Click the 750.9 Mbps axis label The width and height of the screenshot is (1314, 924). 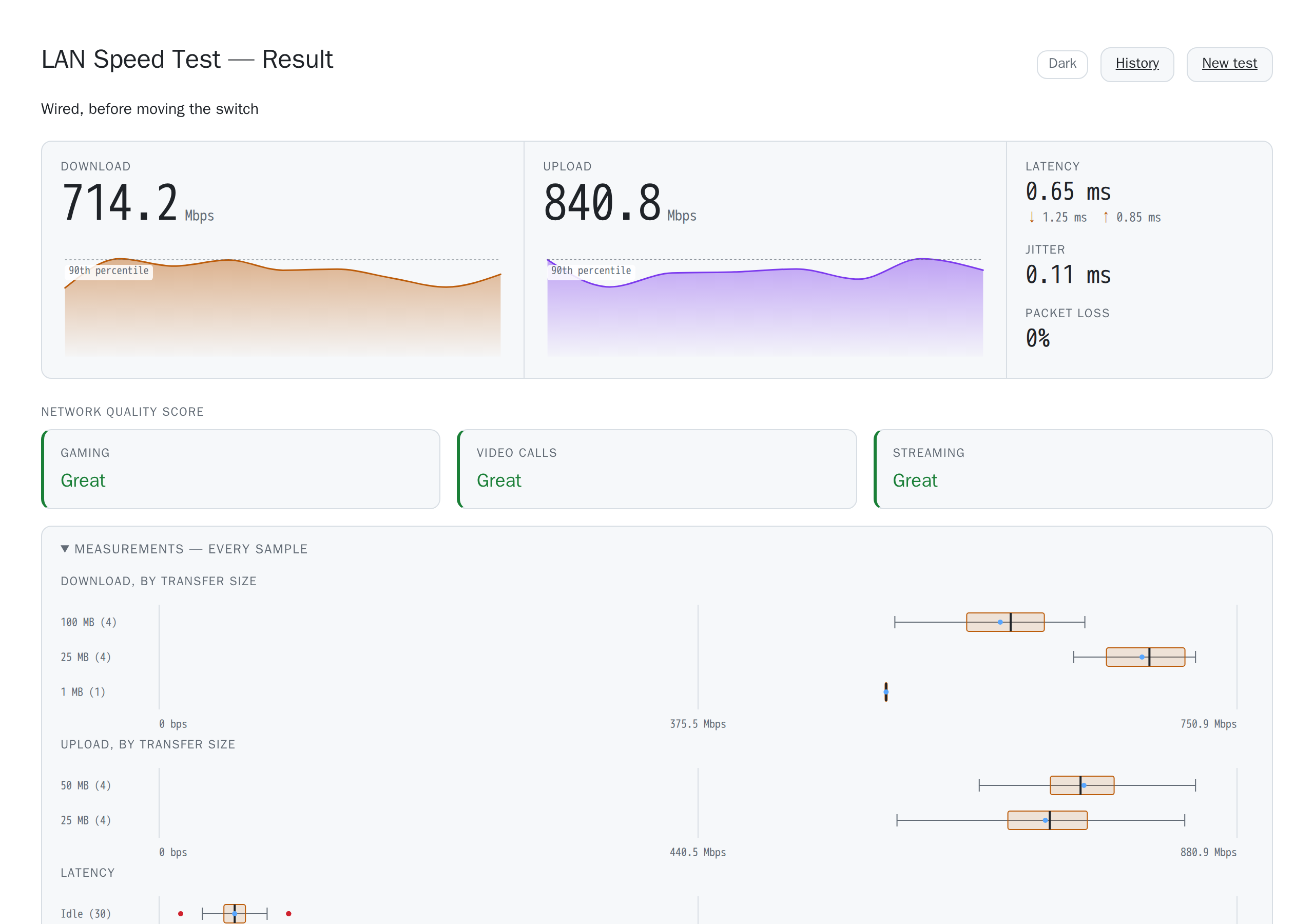pyautogui.click(x=1208, y=724)
